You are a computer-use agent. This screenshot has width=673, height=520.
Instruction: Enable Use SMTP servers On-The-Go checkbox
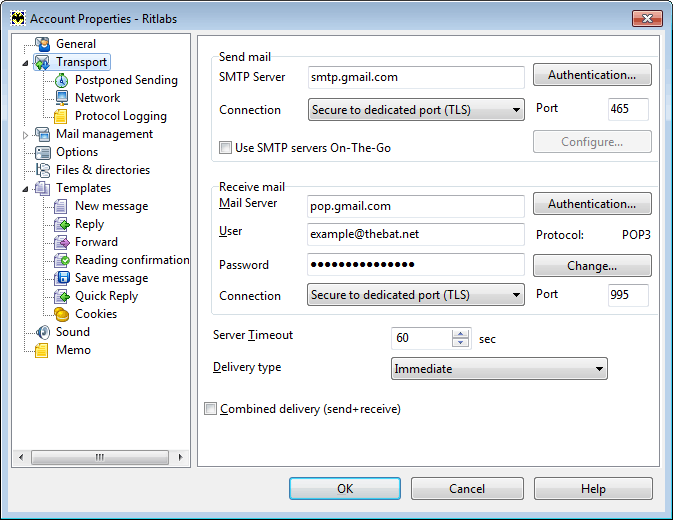coord(225,148)
